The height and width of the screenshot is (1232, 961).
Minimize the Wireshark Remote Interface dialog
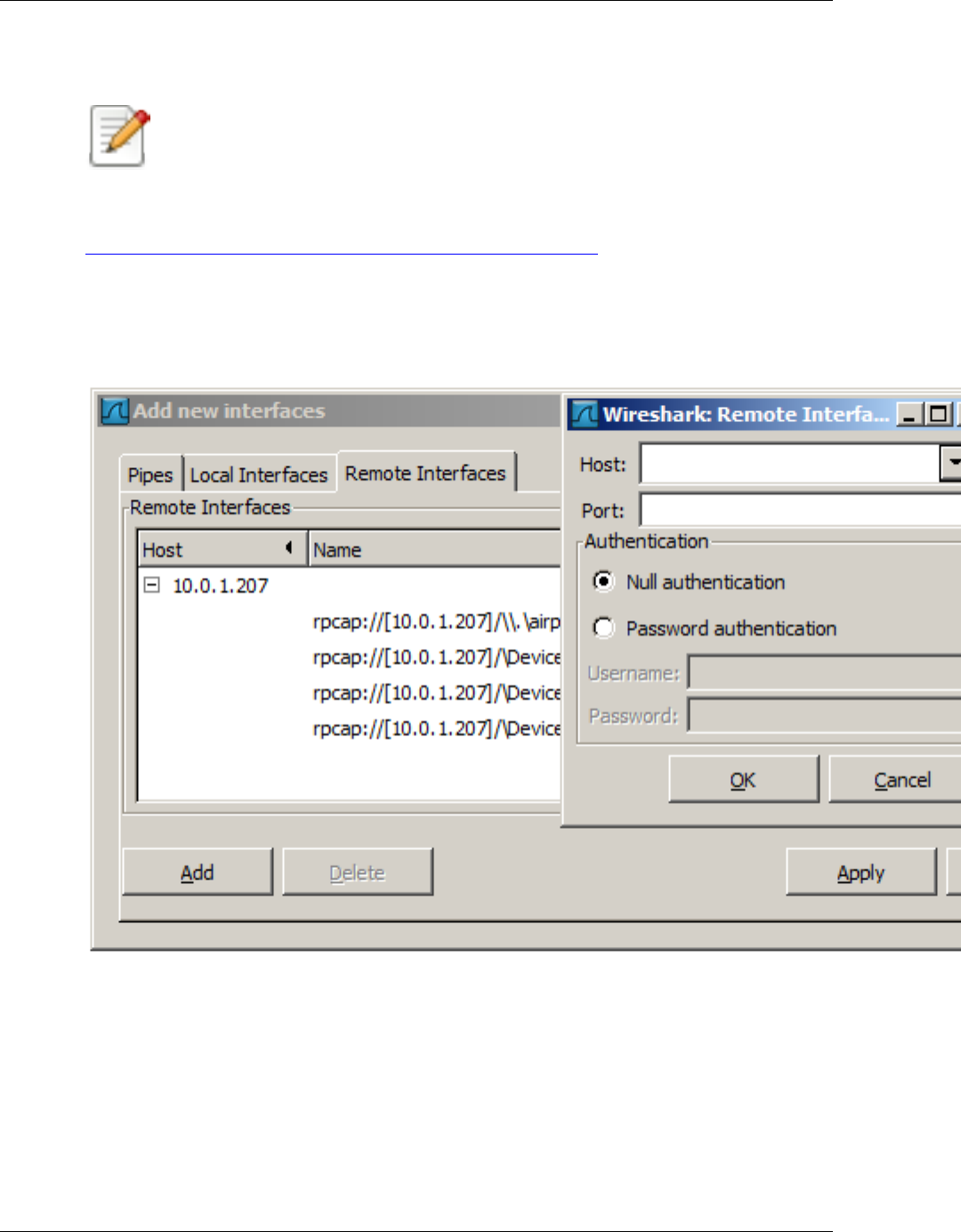coord(909,414)
